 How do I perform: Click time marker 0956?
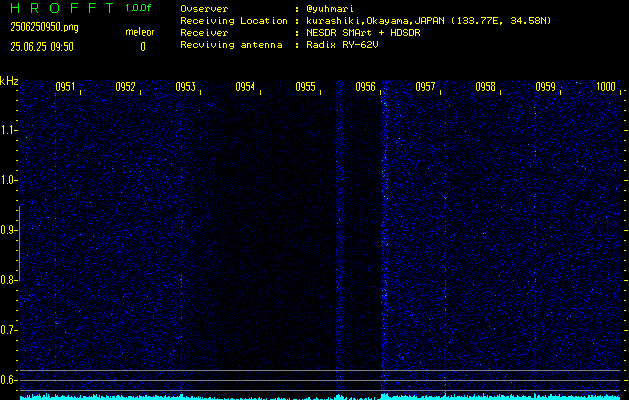coord(365,87)
